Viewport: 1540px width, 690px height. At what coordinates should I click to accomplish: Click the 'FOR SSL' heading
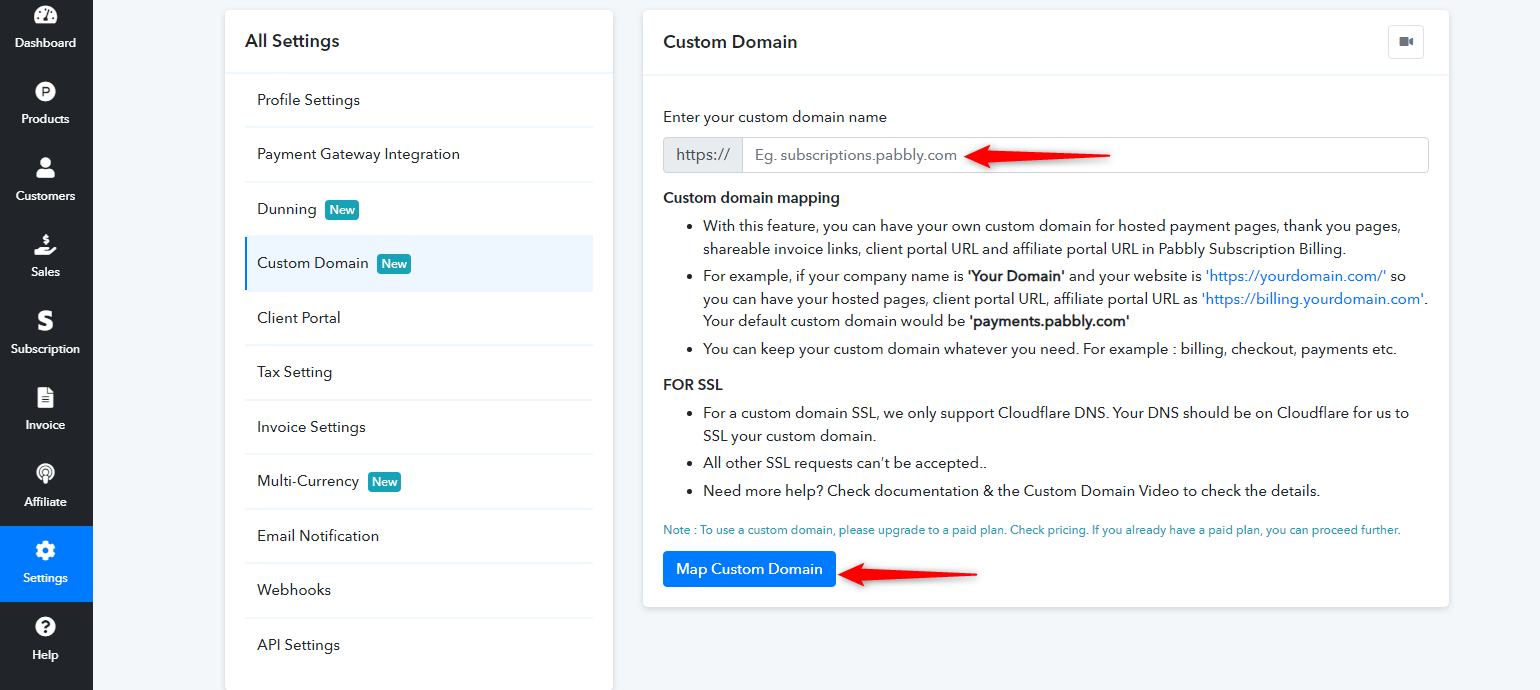pyautogui.click(x=693, y=385)
